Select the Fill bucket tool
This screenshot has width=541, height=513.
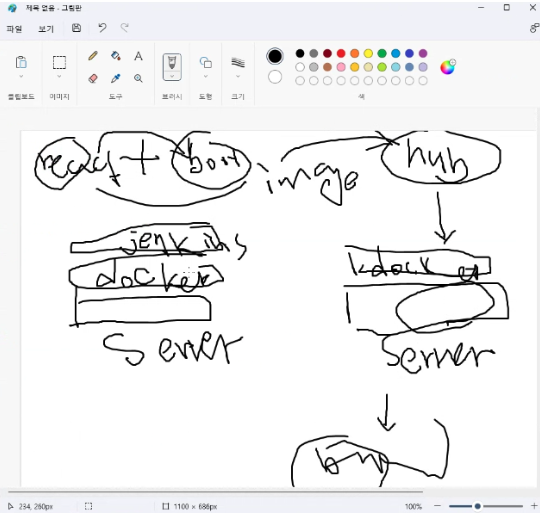point(116,56)
